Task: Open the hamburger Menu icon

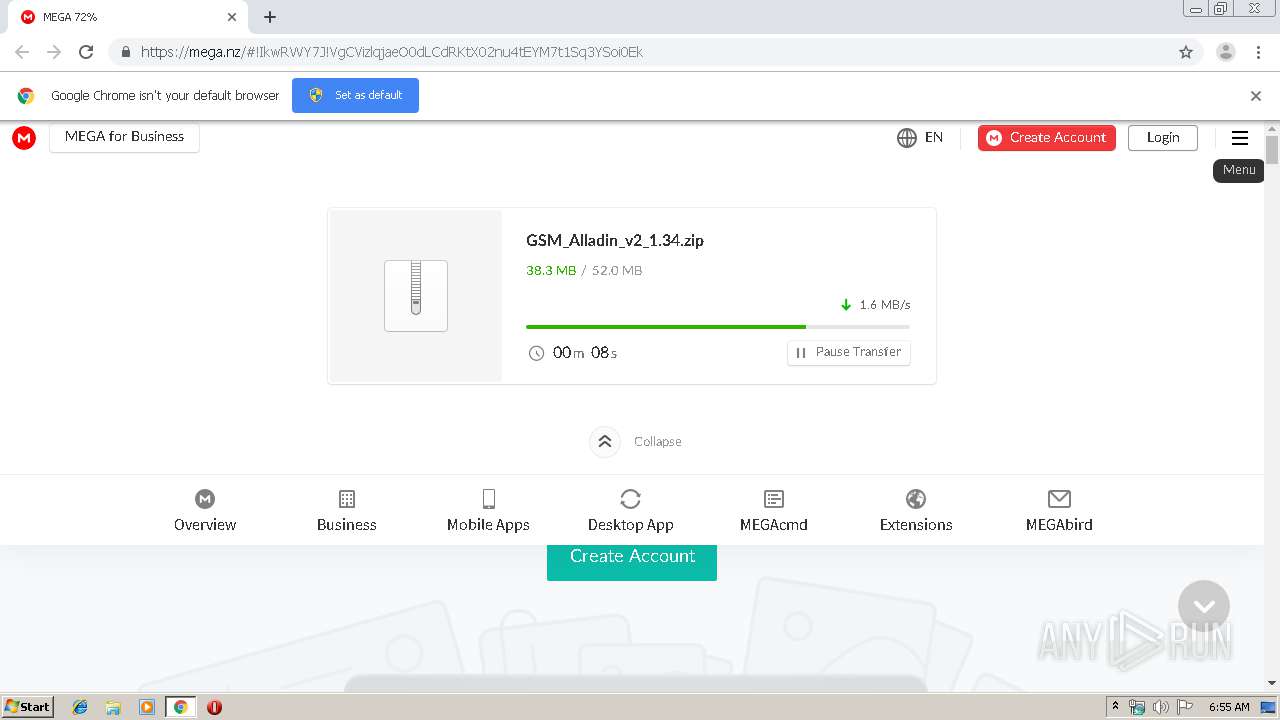Action: click(x=1240, y=138)
